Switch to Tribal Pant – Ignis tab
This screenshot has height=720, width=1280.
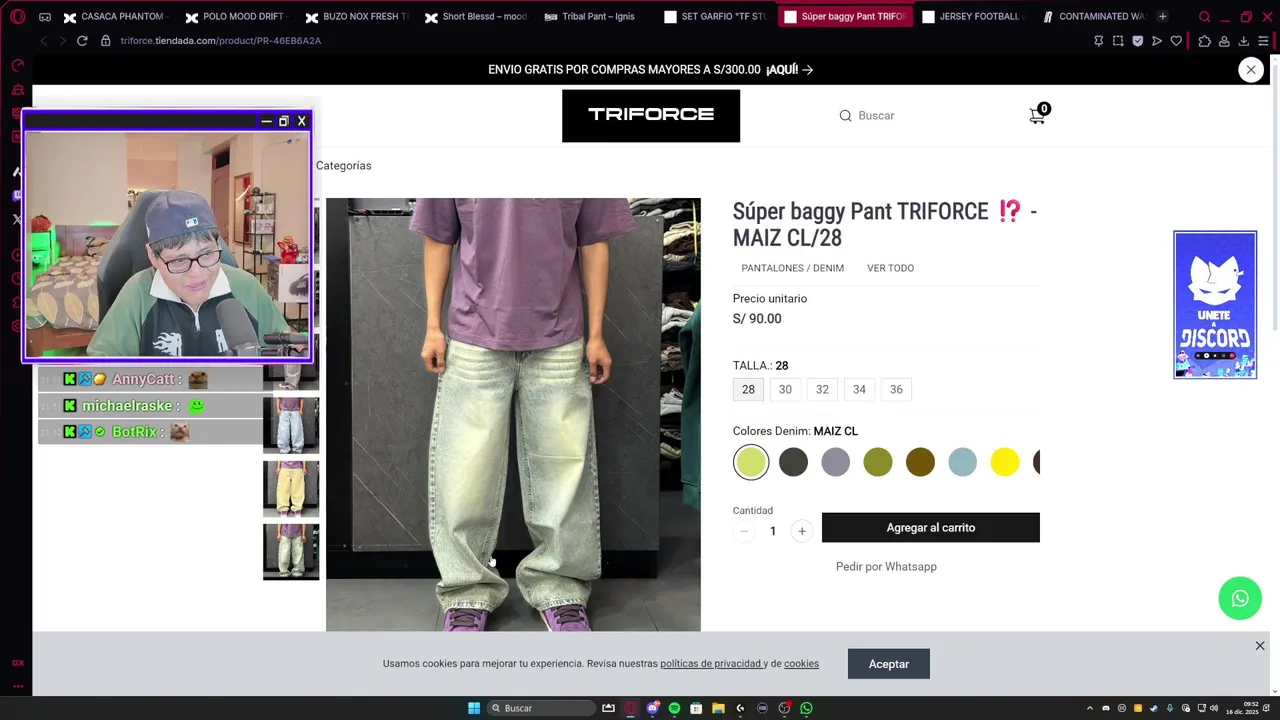point(595,17)
